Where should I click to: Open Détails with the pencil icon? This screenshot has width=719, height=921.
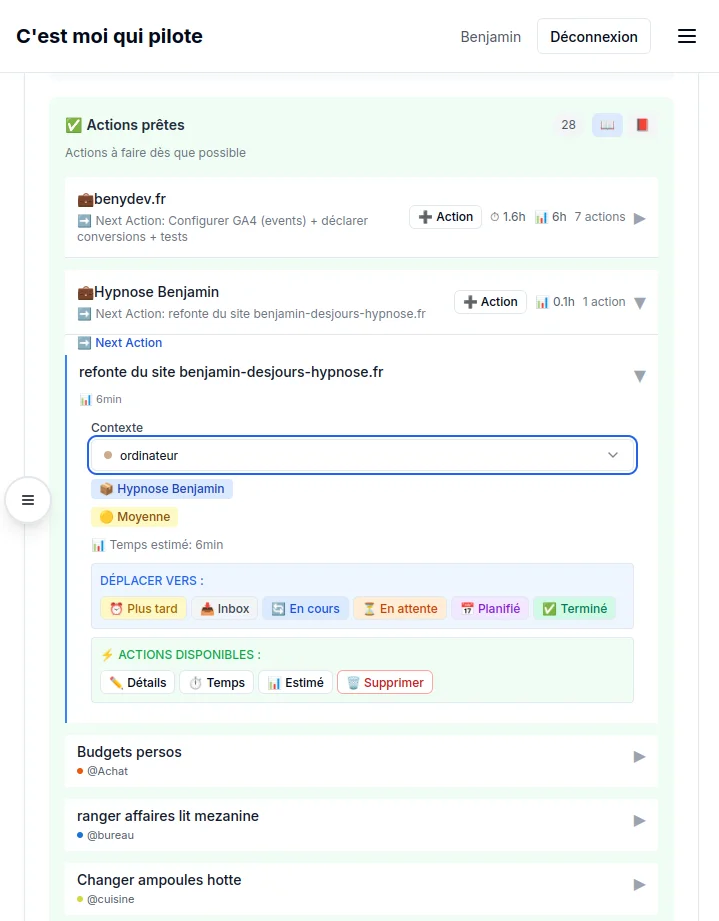(x=138, y=682)
